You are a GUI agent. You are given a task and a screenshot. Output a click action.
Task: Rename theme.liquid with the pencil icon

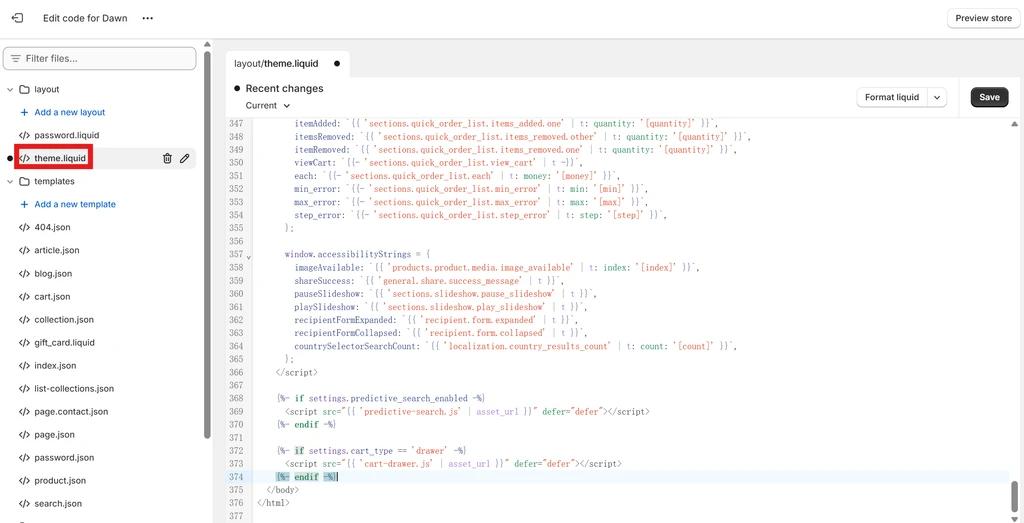click(x=185, y=158)
